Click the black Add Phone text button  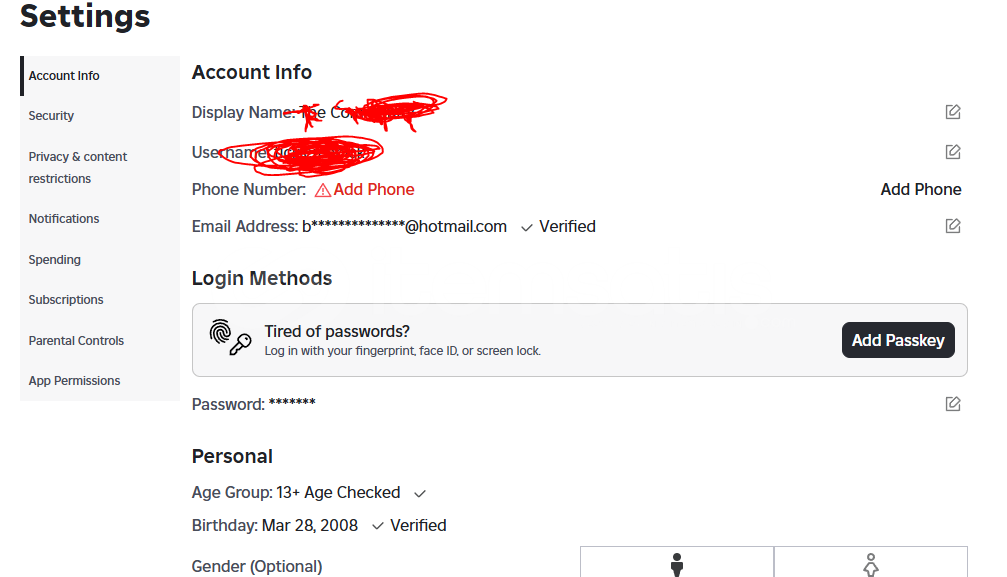tap(921, 190)
